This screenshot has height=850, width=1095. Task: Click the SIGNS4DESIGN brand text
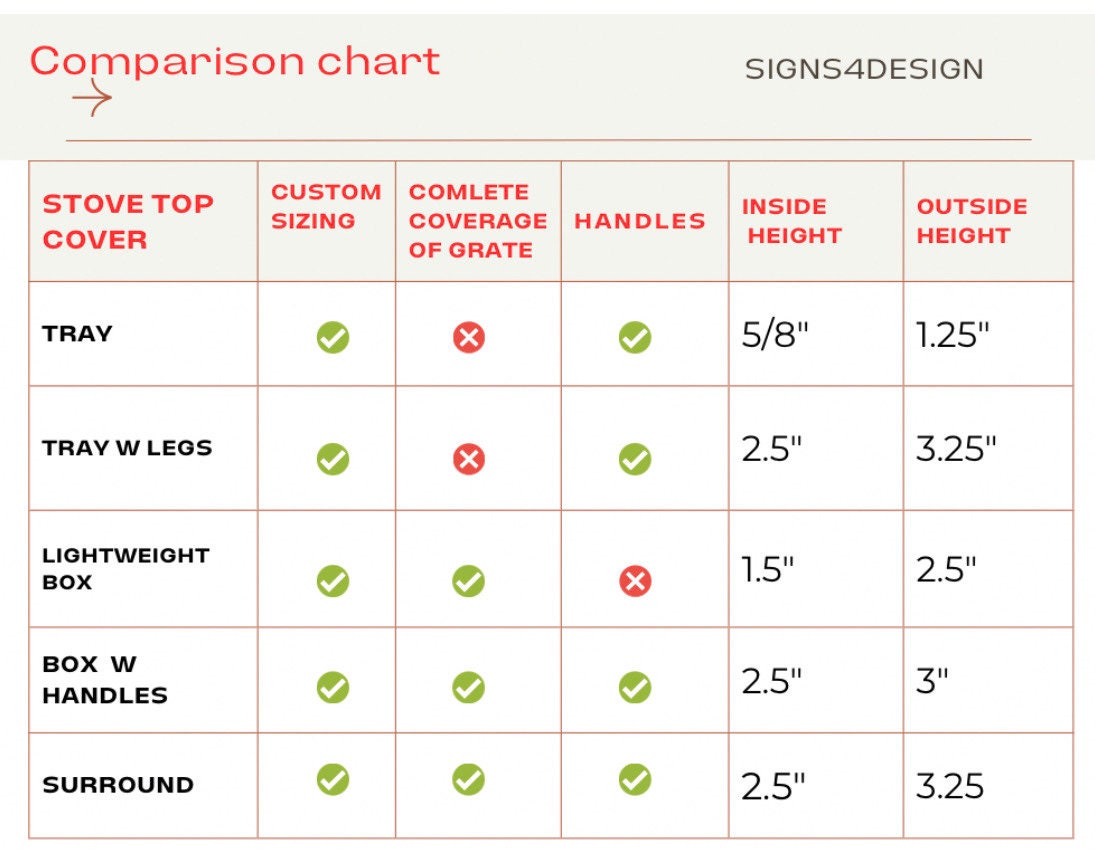click(864, 69)
